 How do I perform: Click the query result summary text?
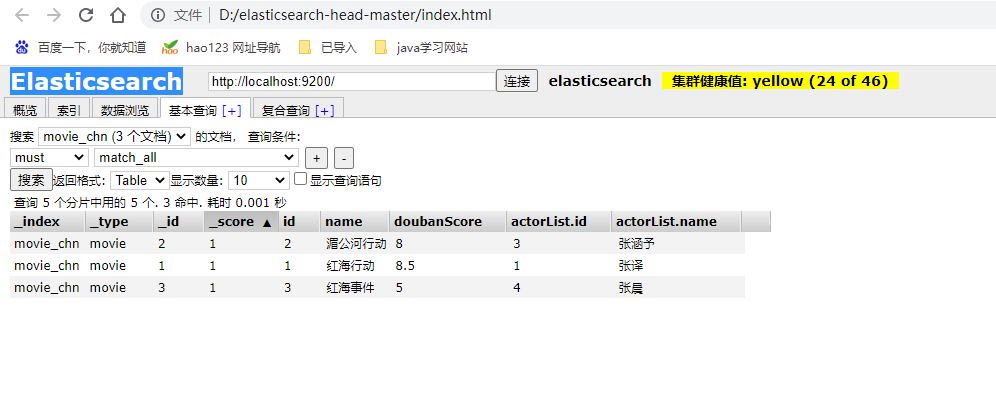pyautogui.click(x=150, y=203)
